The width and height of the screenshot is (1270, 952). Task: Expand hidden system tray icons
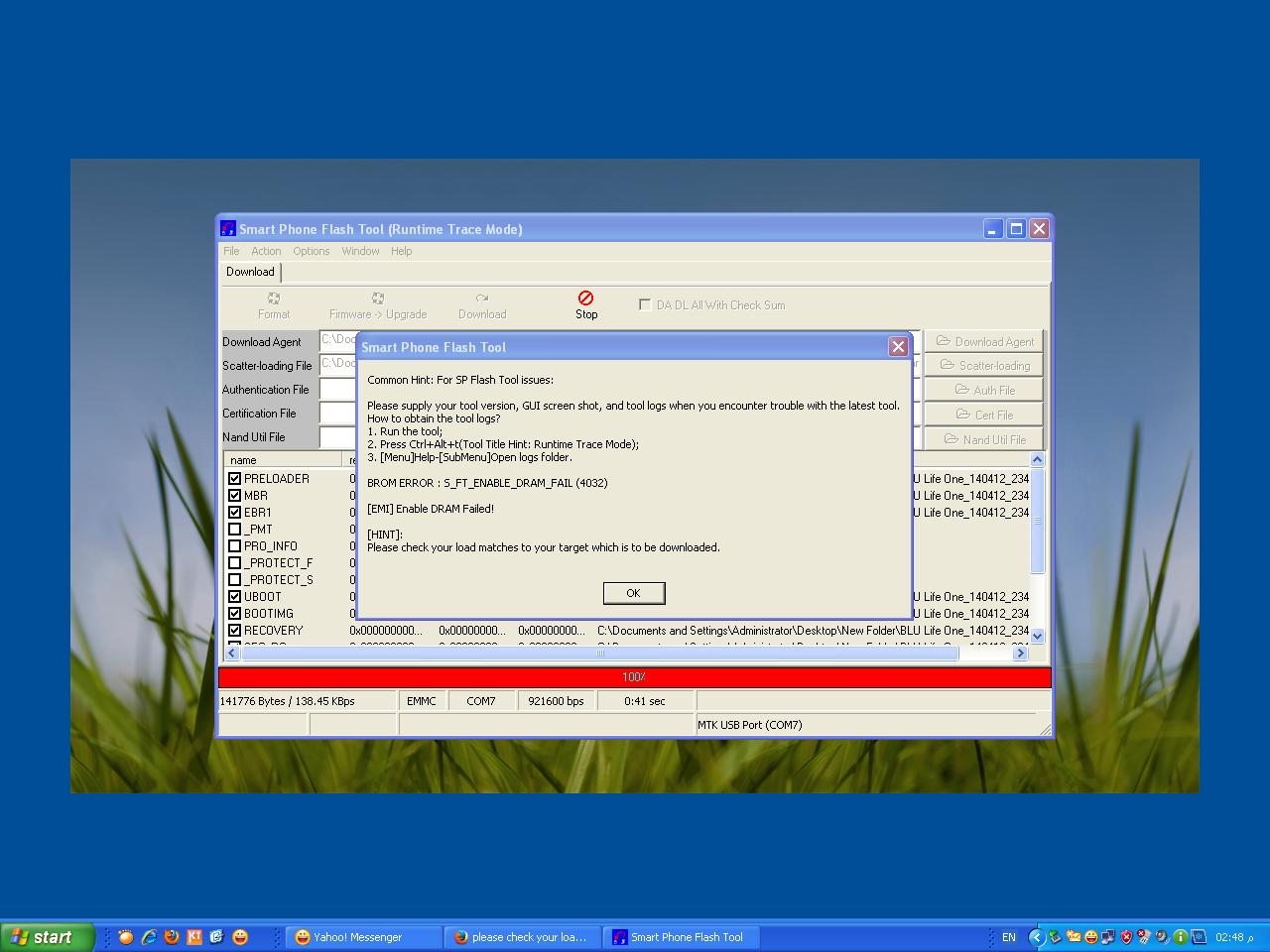pos(1037,937)
